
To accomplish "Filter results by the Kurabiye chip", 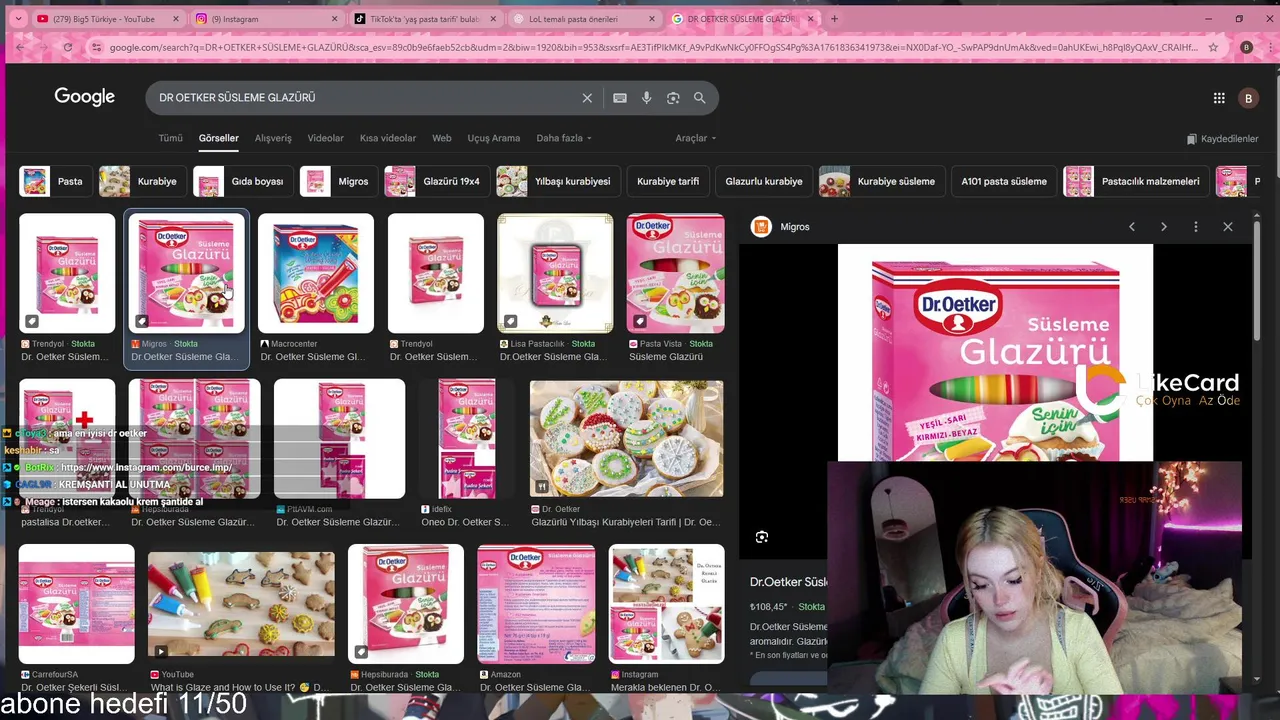I will [142, 181].
